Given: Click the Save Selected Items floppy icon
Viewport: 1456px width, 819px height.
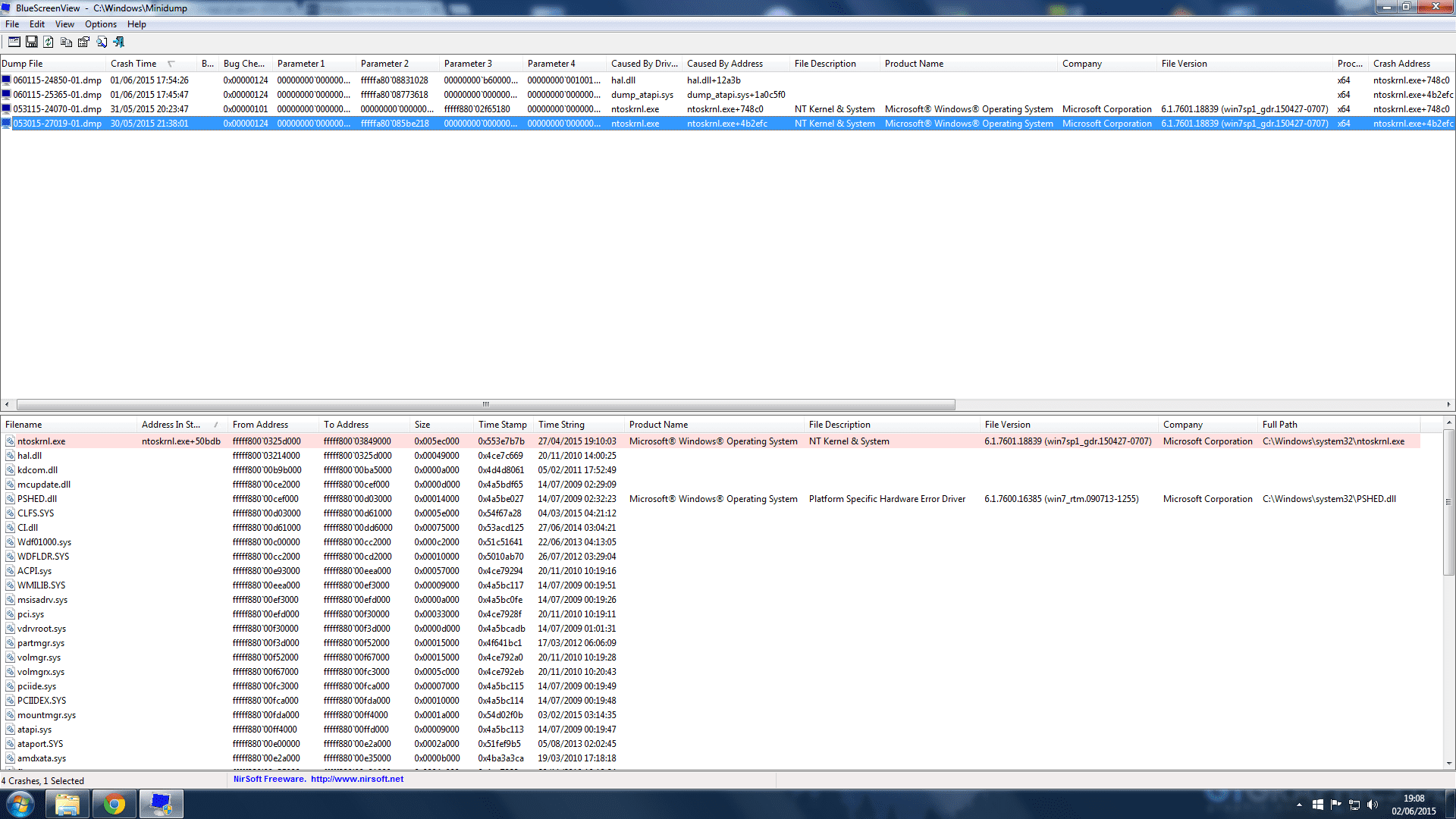Looking at the screenshot, I should tap(31, 42).
